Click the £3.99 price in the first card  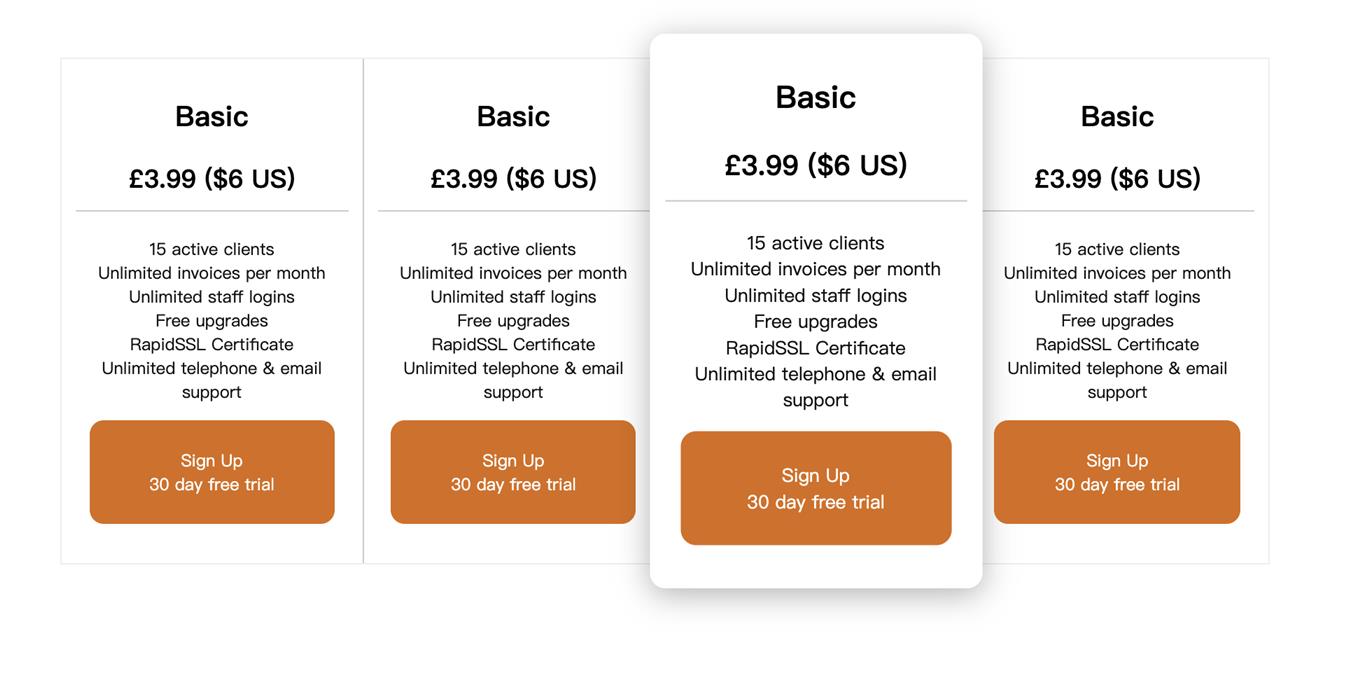[212, 178]
